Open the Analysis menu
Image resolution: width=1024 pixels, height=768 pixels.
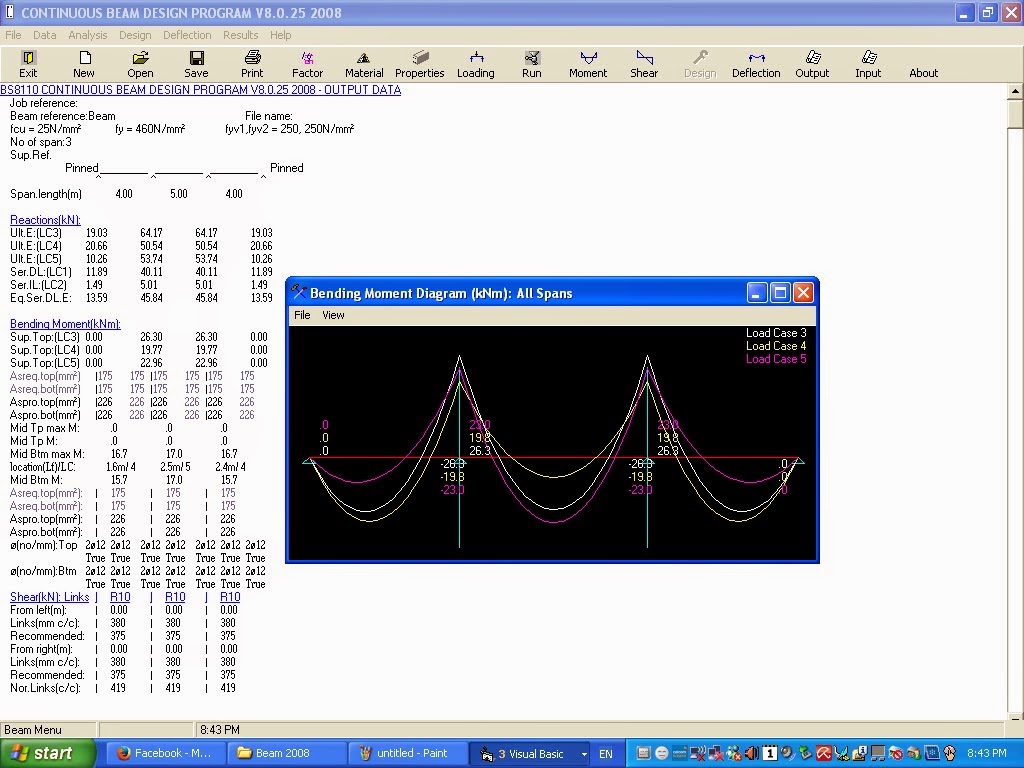click(87, 35)
